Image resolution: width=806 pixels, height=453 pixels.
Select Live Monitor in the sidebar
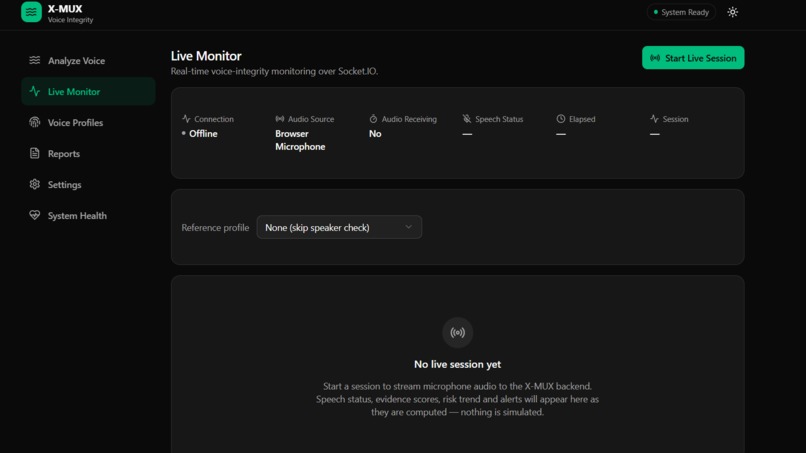[88, 92]
